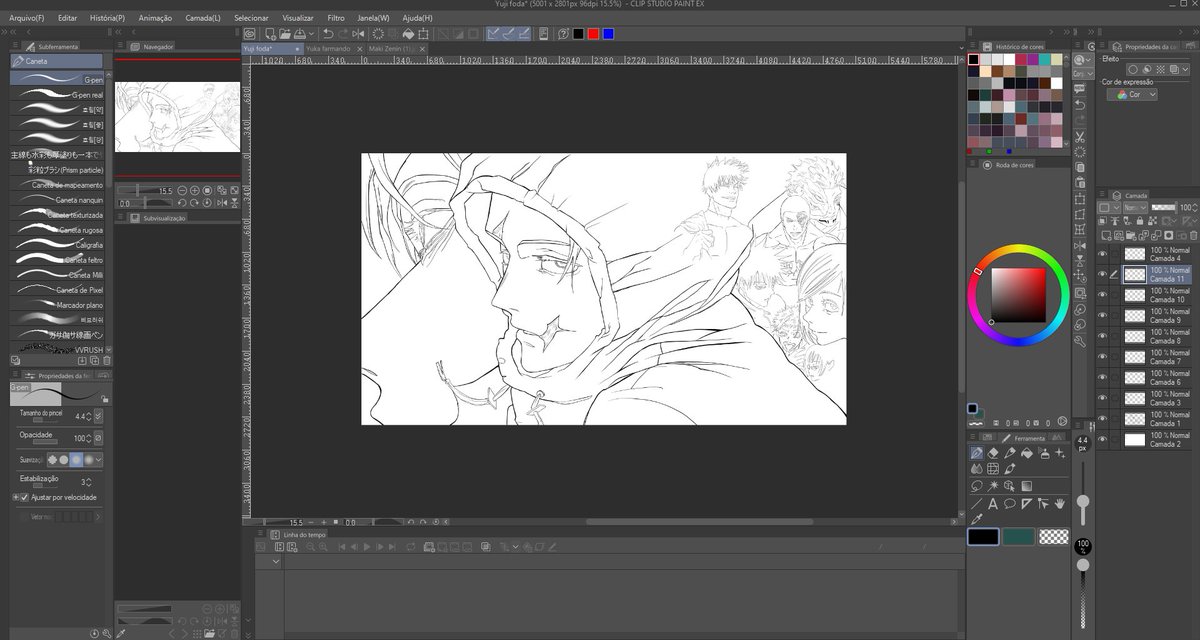Viewport: 1200px width, 640px height.
Task: Click the New canvas icon in command bar
Action: 270,34
